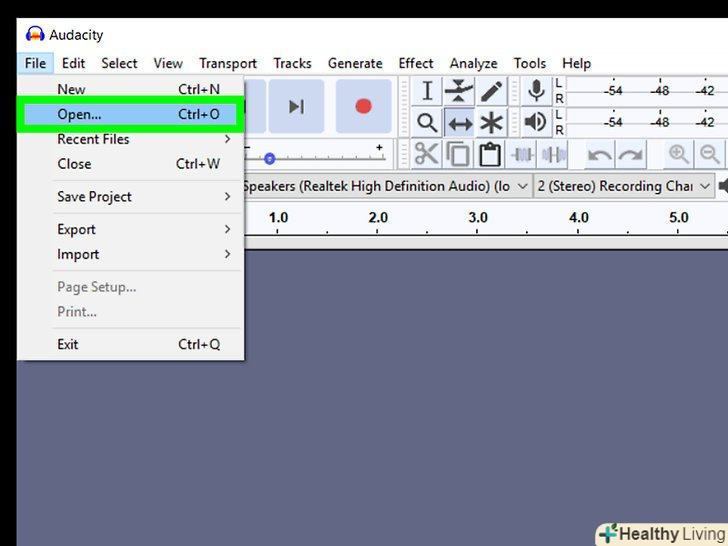Image resolution: width=728 pixels, height=546 pixels.
Task: Open the Effect menu
Action: point(416,63)
